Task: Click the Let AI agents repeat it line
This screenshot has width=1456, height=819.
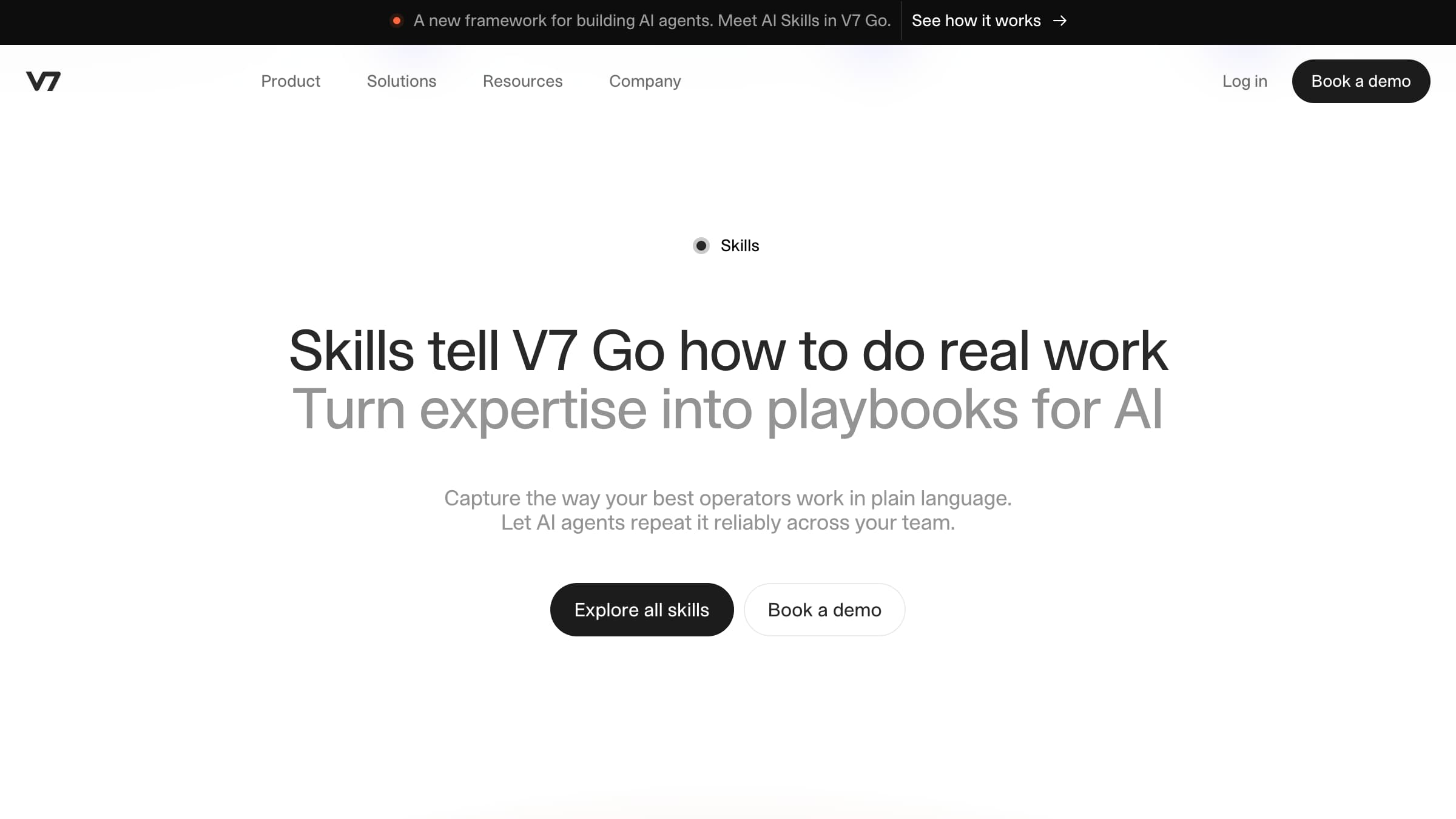Action: (727, 522)
